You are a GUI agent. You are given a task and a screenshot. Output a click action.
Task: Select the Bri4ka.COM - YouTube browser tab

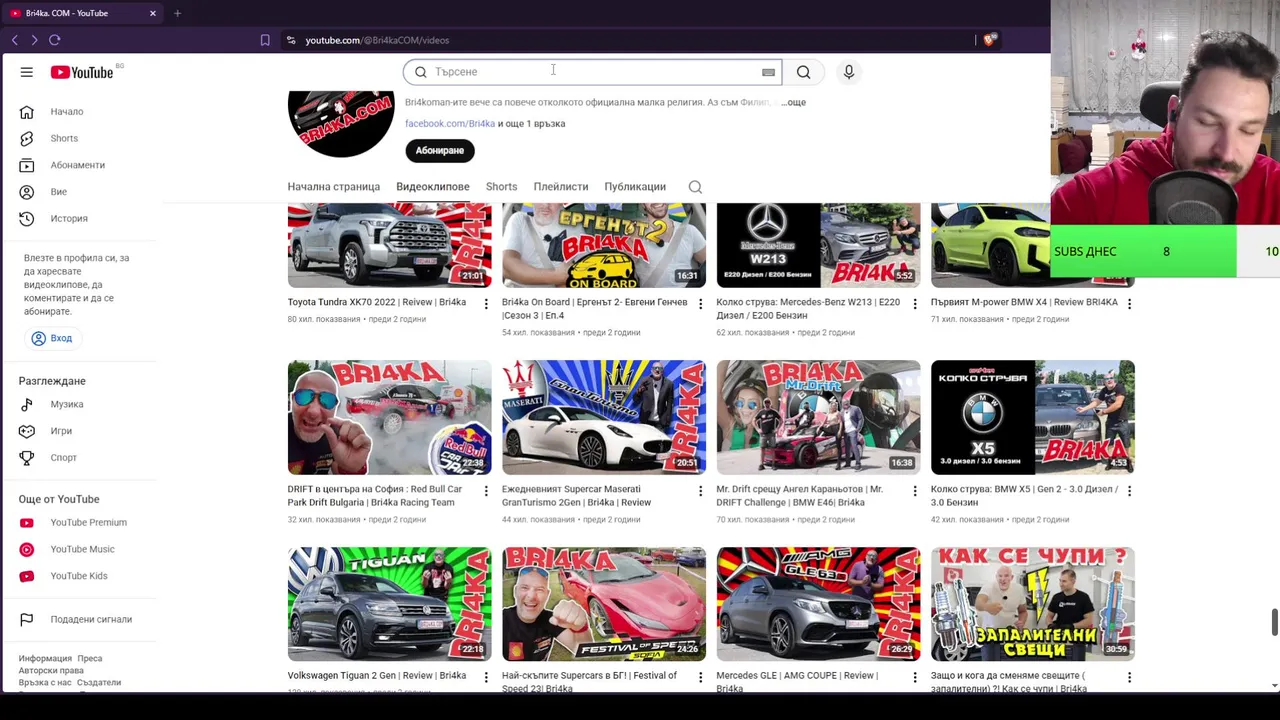coord(83,13)
